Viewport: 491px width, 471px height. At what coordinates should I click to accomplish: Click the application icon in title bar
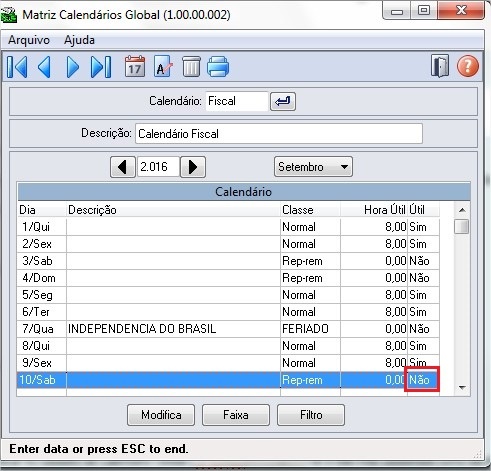click(9, 15)
